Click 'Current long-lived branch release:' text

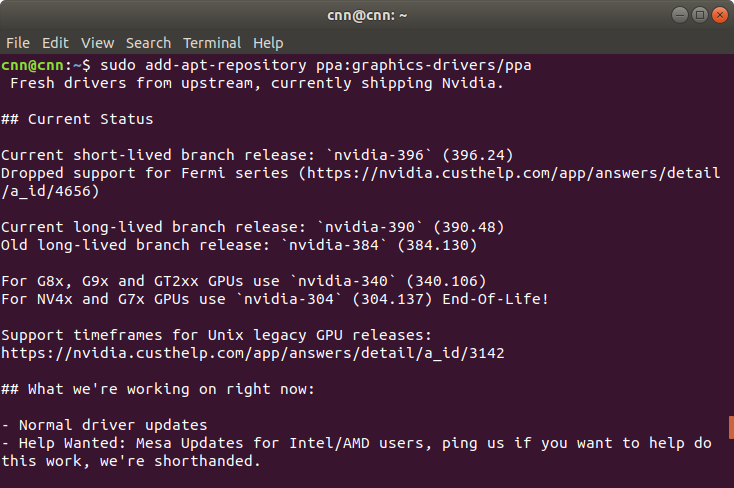coord(154,227)
